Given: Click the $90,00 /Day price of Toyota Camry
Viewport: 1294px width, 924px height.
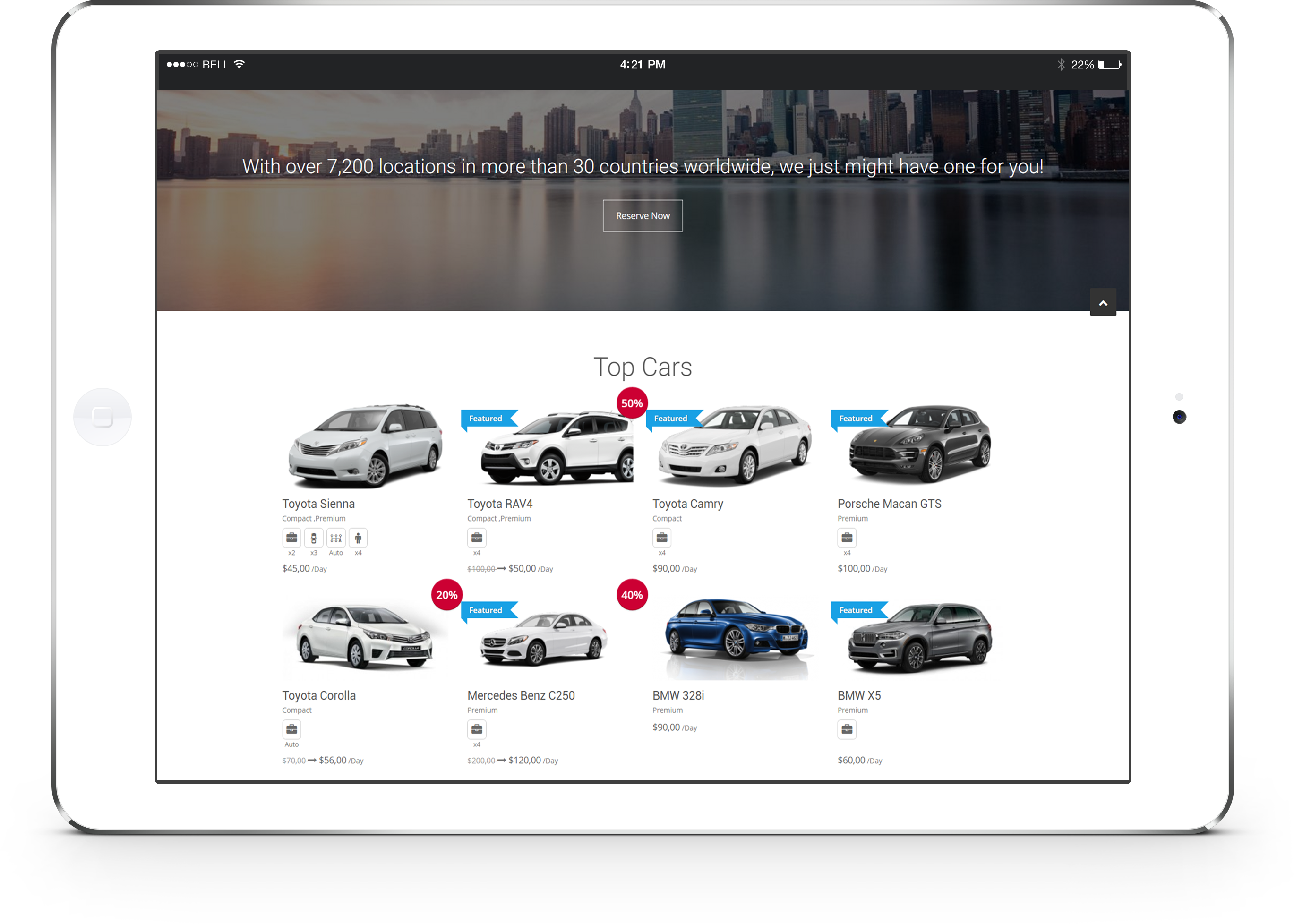Looking at the screenshot, I should (x=674, y=568).
